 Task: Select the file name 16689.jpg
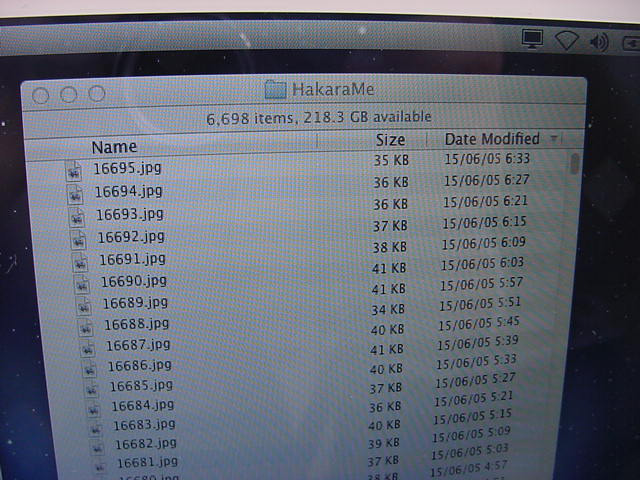tap(136, 302)
